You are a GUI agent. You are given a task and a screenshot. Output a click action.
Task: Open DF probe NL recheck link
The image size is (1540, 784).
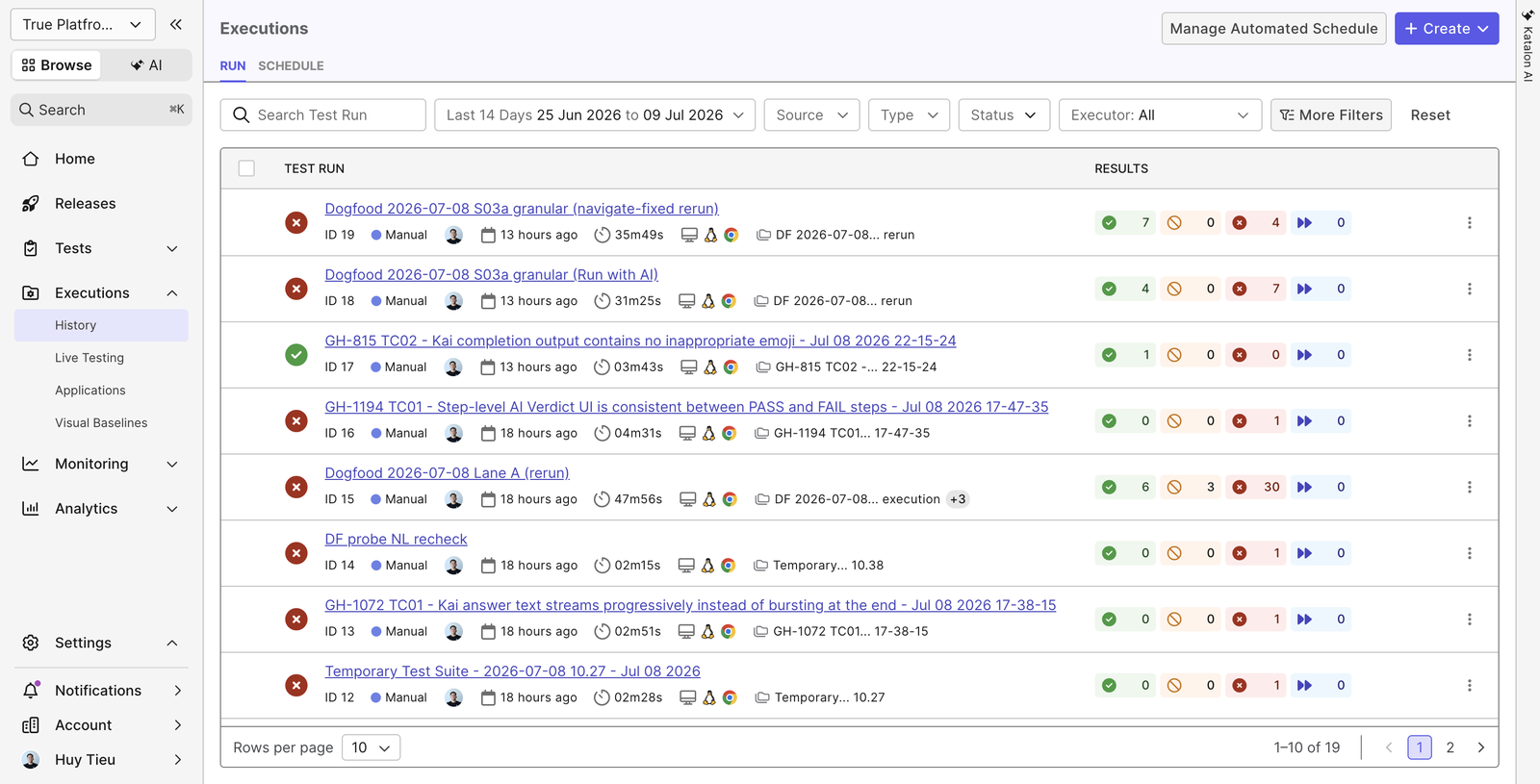tap(396, 540)
